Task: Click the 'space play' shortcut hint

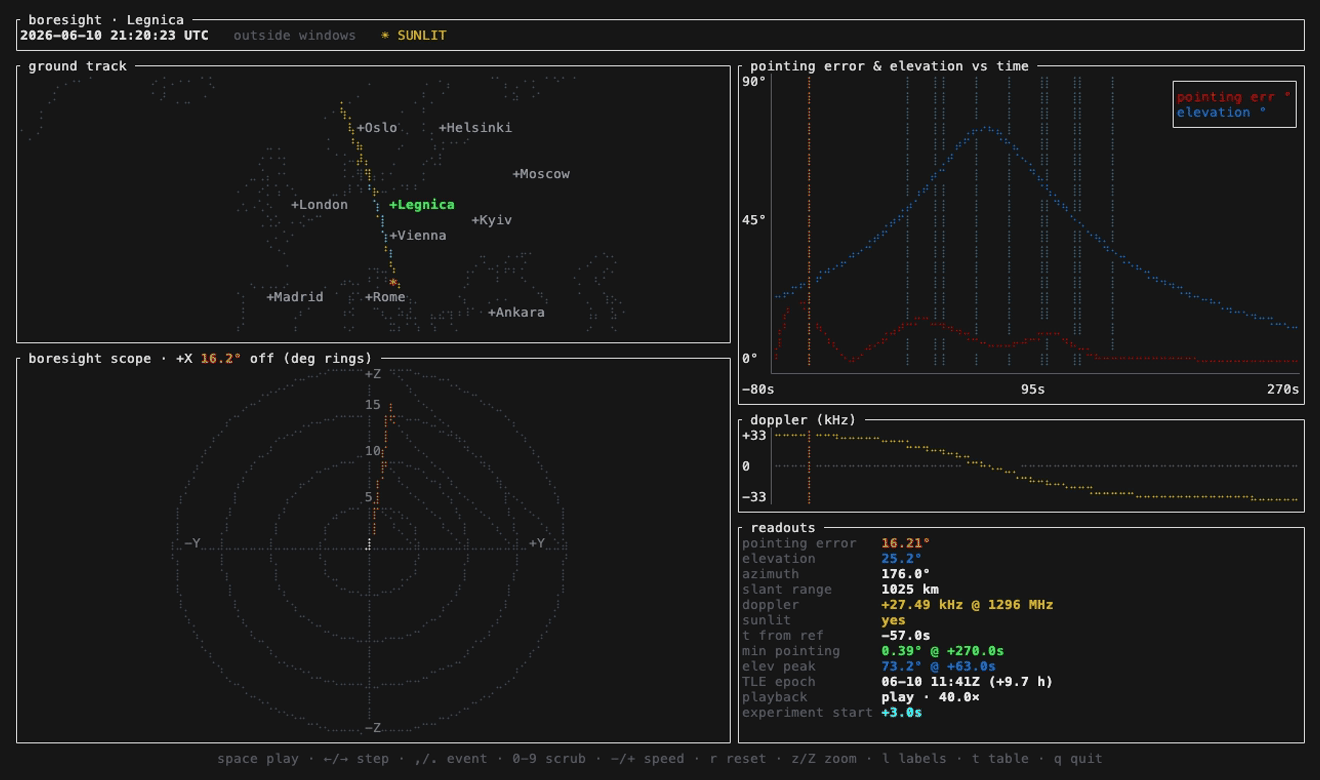Action: 258,759
